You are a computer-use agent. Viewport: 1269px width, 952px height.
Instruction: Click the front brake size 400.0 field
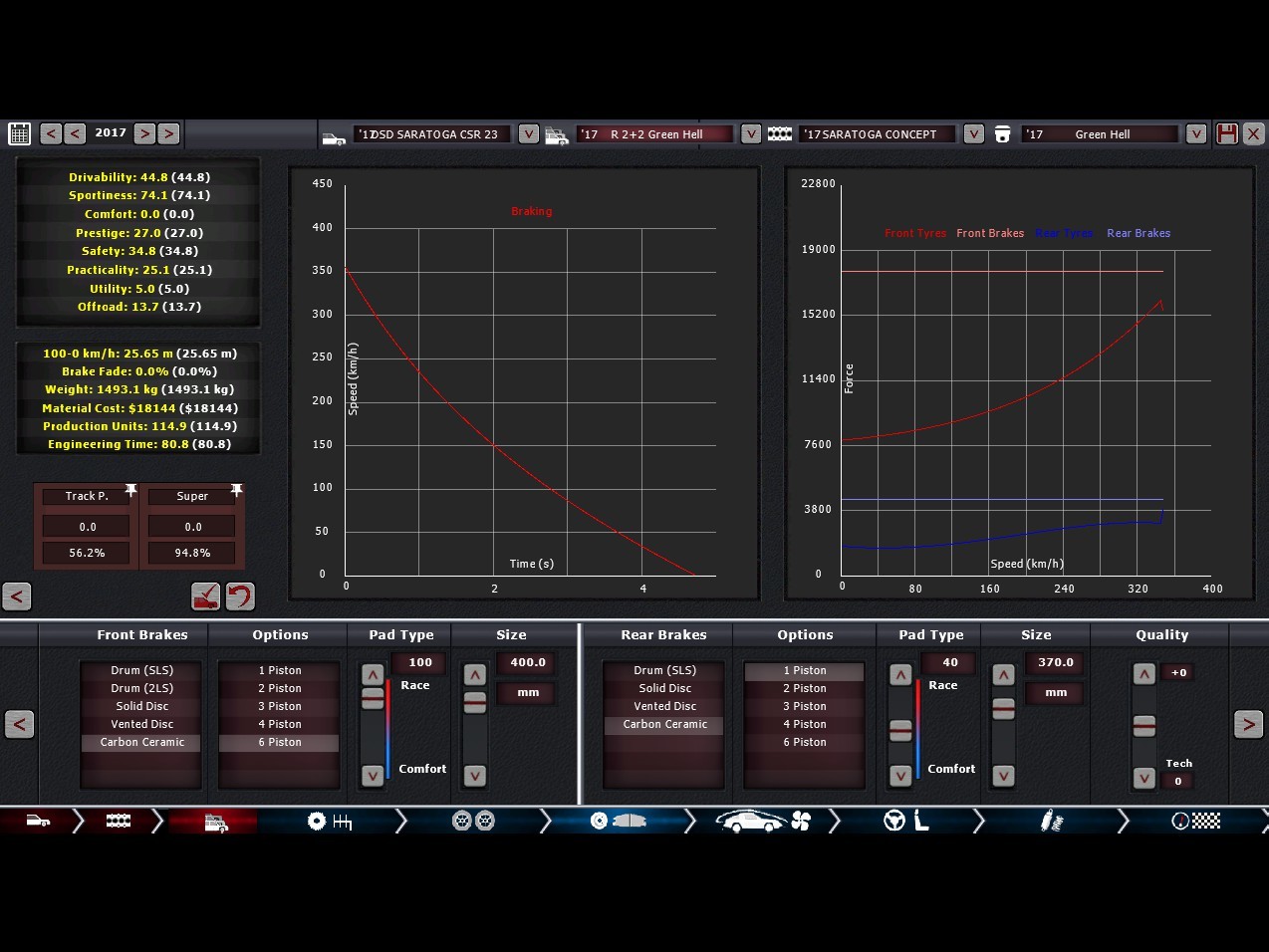(528, 662)
